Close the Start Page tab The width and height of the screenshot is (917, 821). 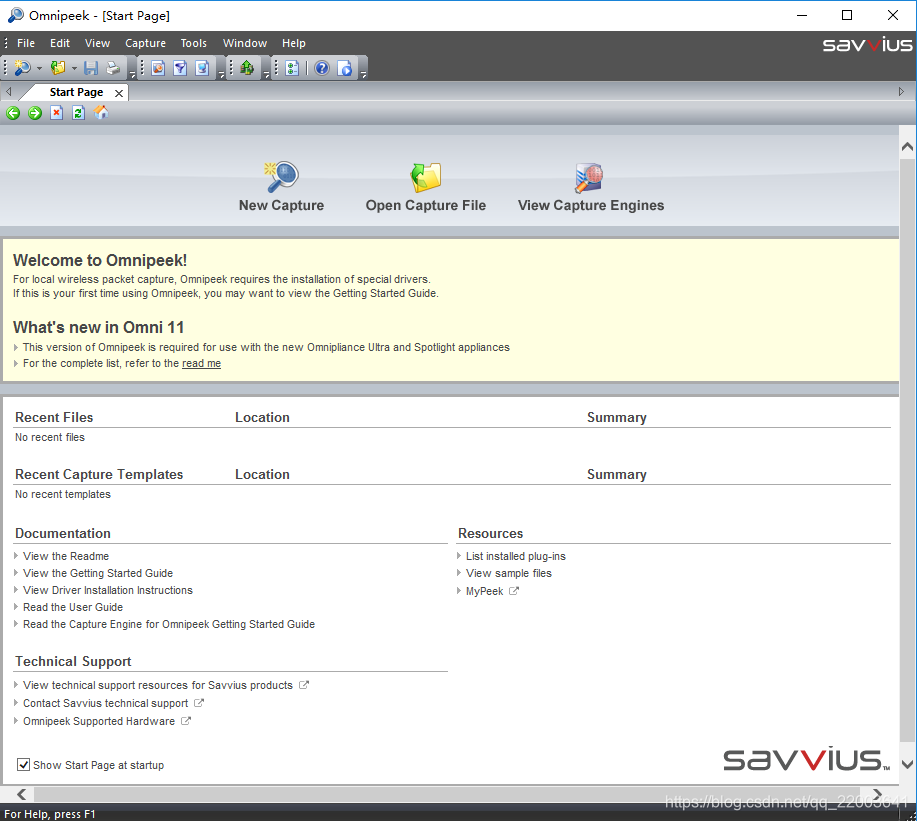[119, 93]
